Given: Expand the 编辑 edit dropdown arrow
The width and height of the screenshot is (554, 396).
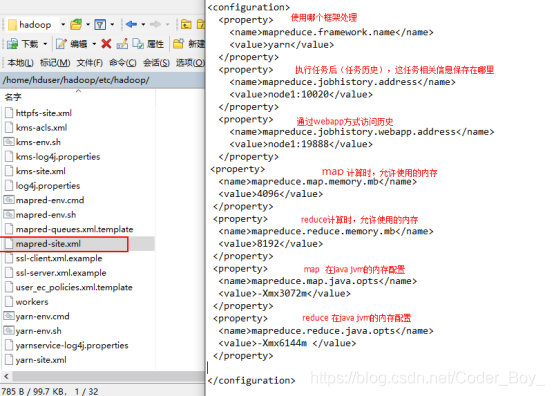Looking at the screenshot, I should point(94,44).
